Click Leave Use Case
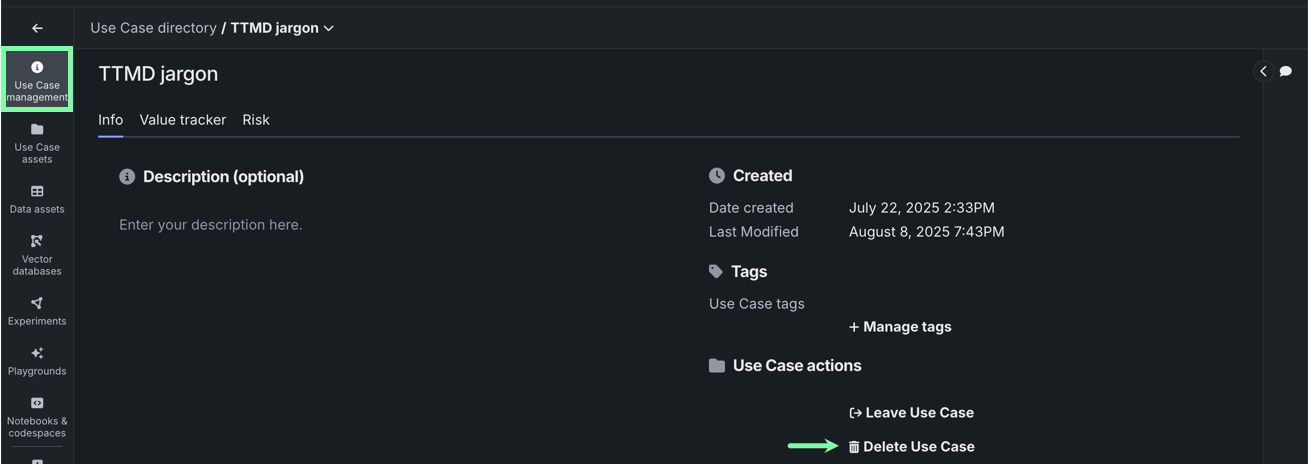The width and height of the screenshot is (1308, 464). click(x=911, y=413)
